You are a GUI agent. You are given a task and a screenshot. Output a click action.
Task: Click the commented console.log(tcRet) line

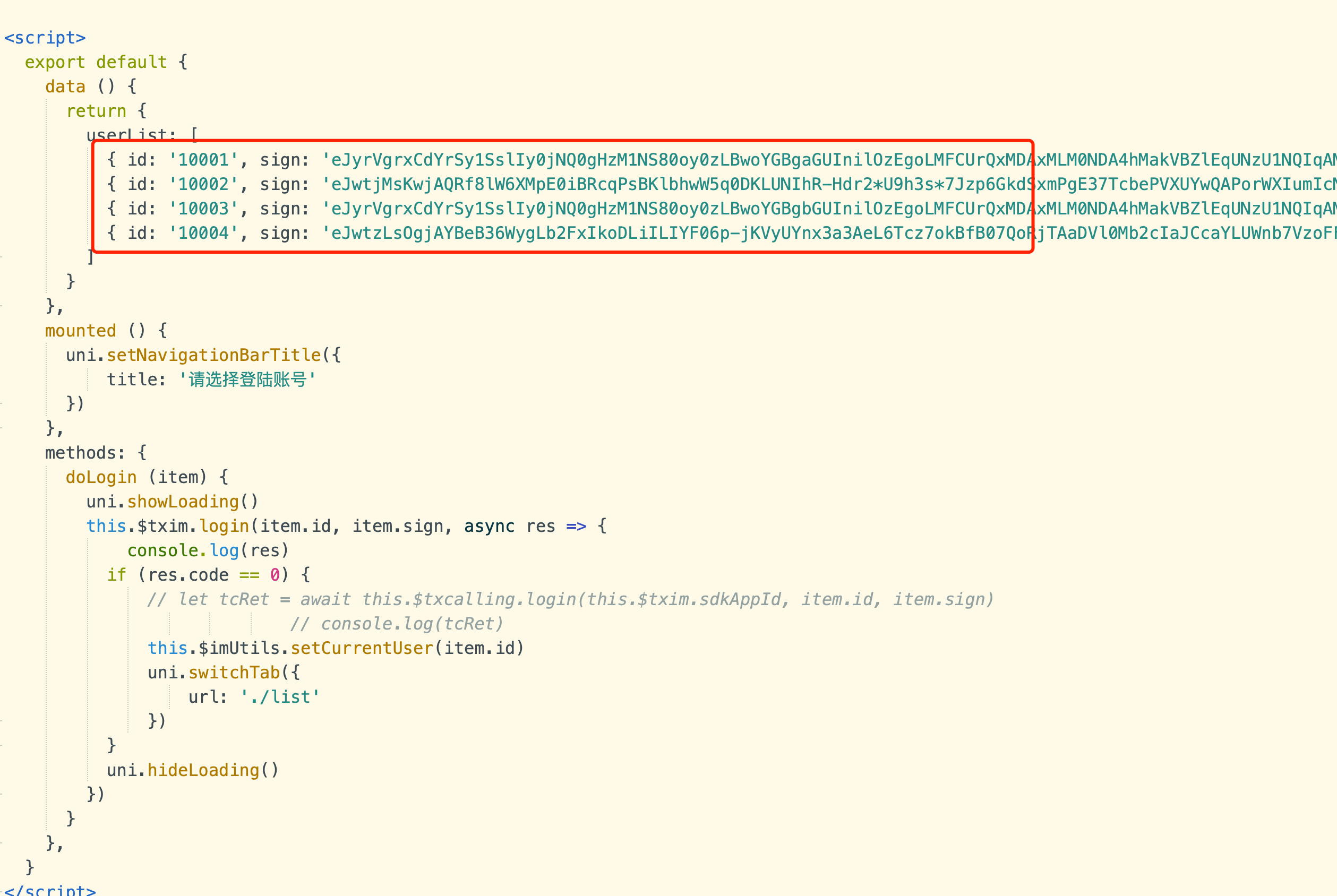397,624
